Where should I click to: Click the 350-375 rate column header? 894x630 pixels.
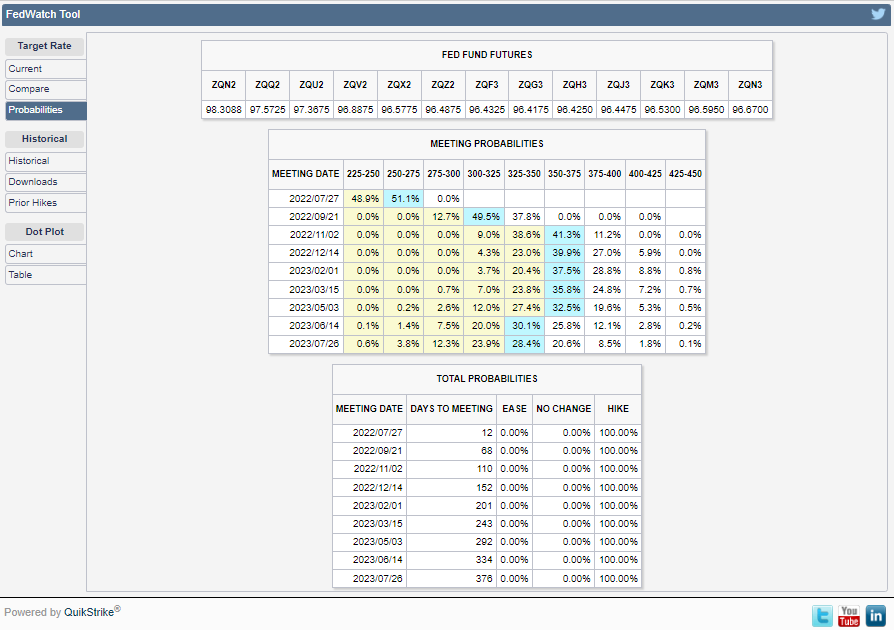coord(565,173)
